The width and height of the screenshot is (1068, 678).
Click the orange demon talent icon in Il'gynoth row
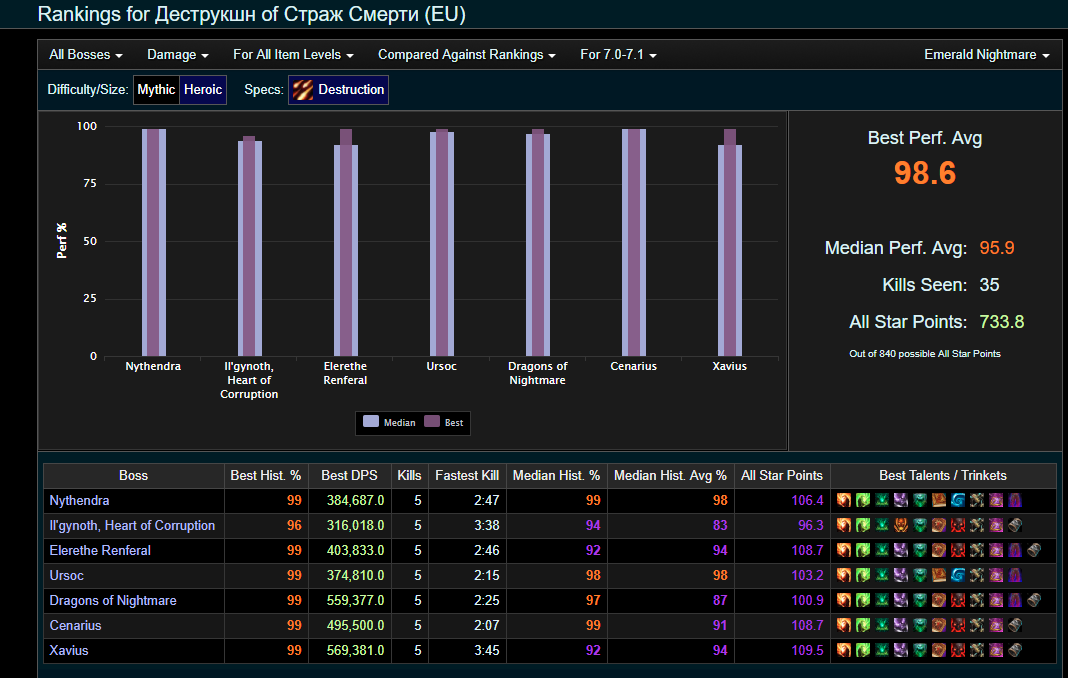pos(901,525)
